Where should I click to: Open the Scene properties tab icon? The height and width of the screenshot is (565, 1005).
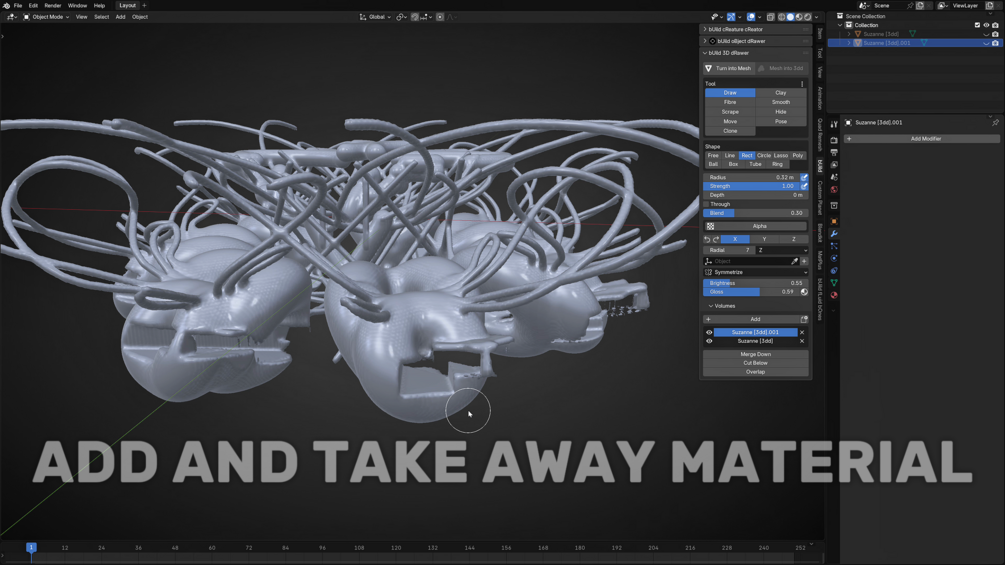point(834,177)
